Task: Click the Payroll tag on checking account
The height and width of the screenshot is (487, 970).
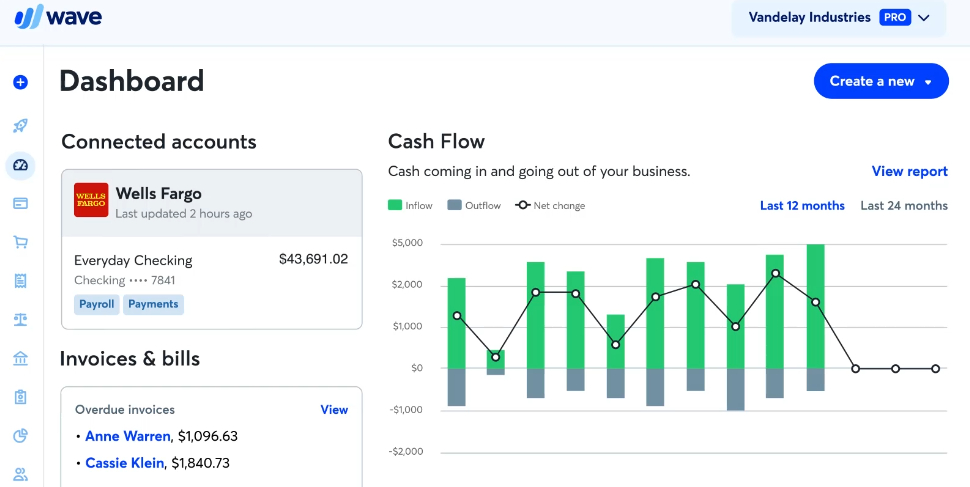Action: [97, 304]
